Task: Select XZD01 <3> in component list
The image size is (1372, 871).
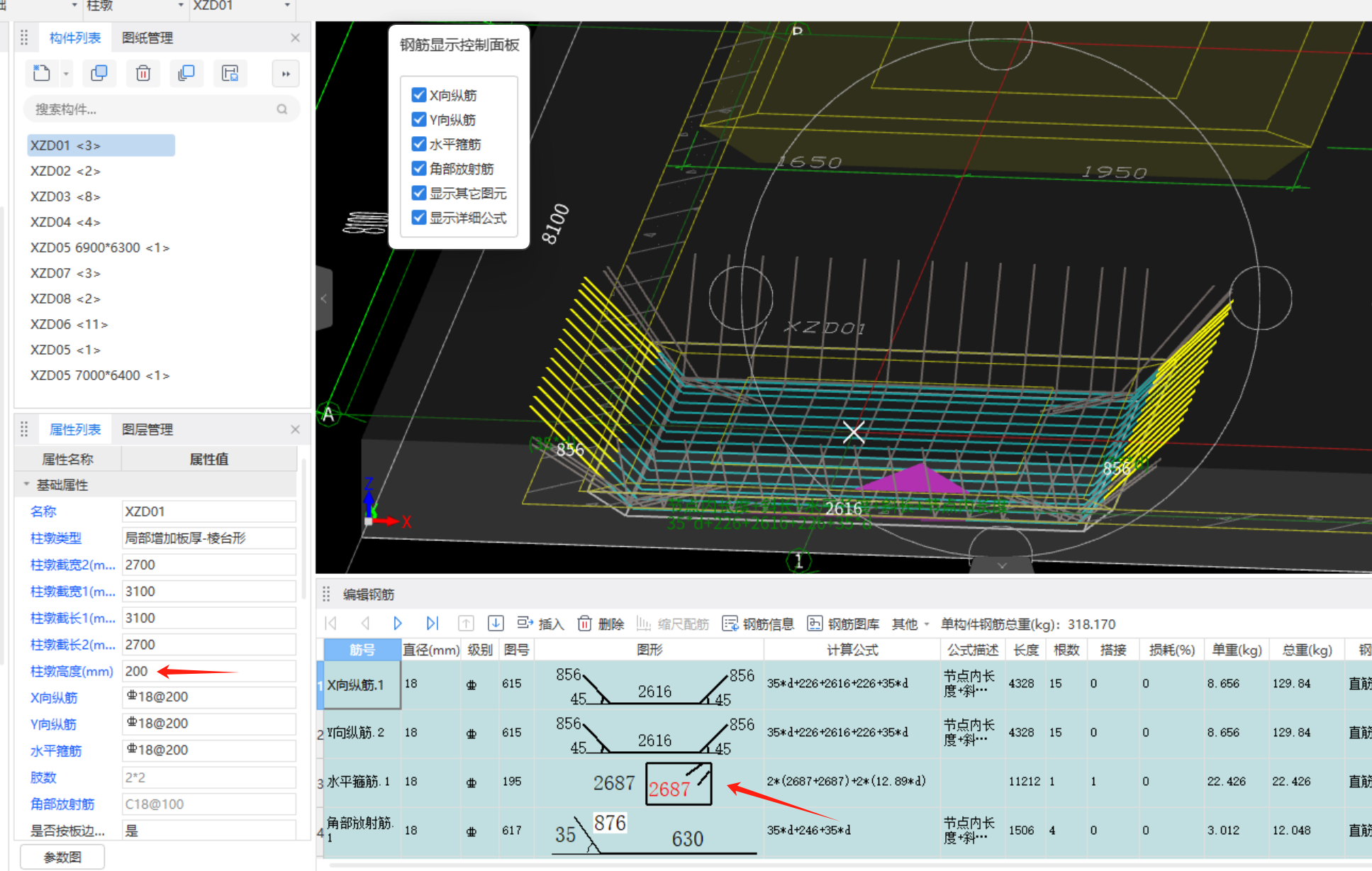Action: [101, 145]
